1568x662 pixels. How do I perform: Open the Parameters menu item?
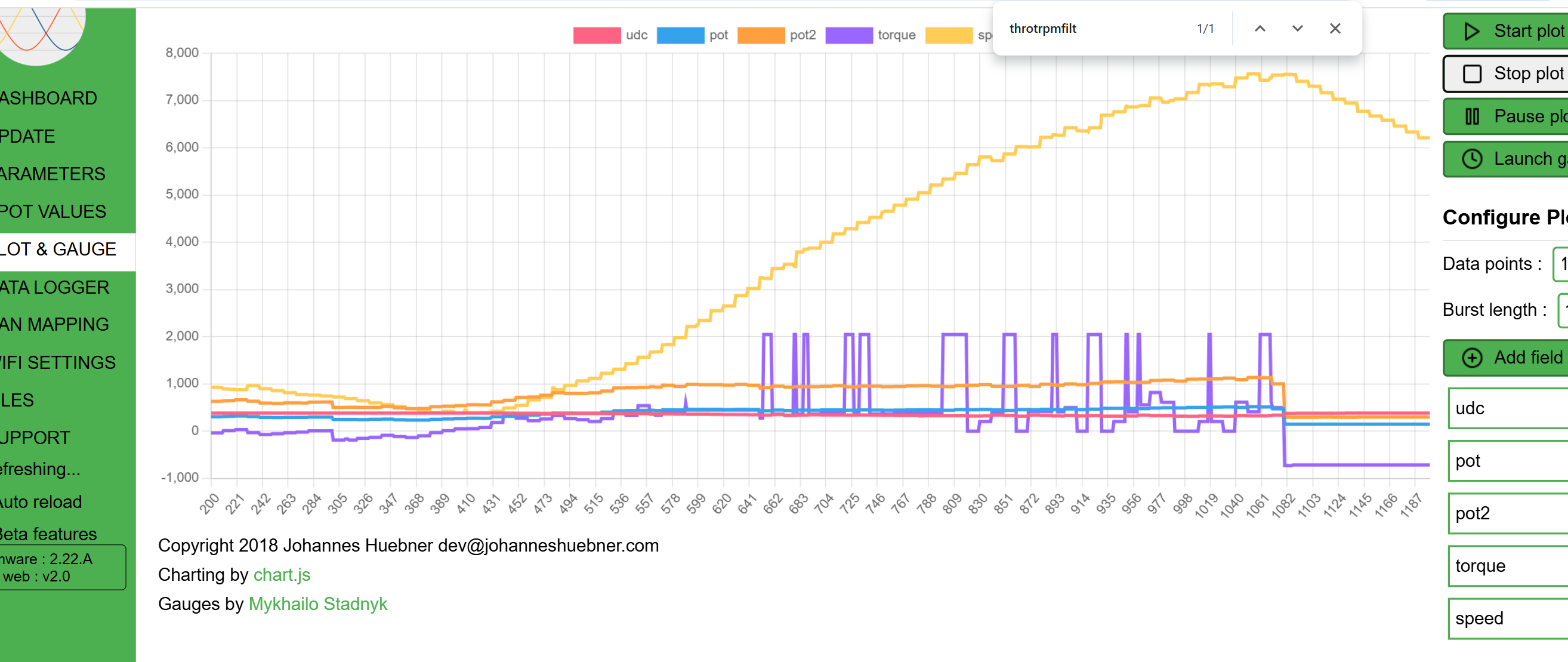click(53, 174)
